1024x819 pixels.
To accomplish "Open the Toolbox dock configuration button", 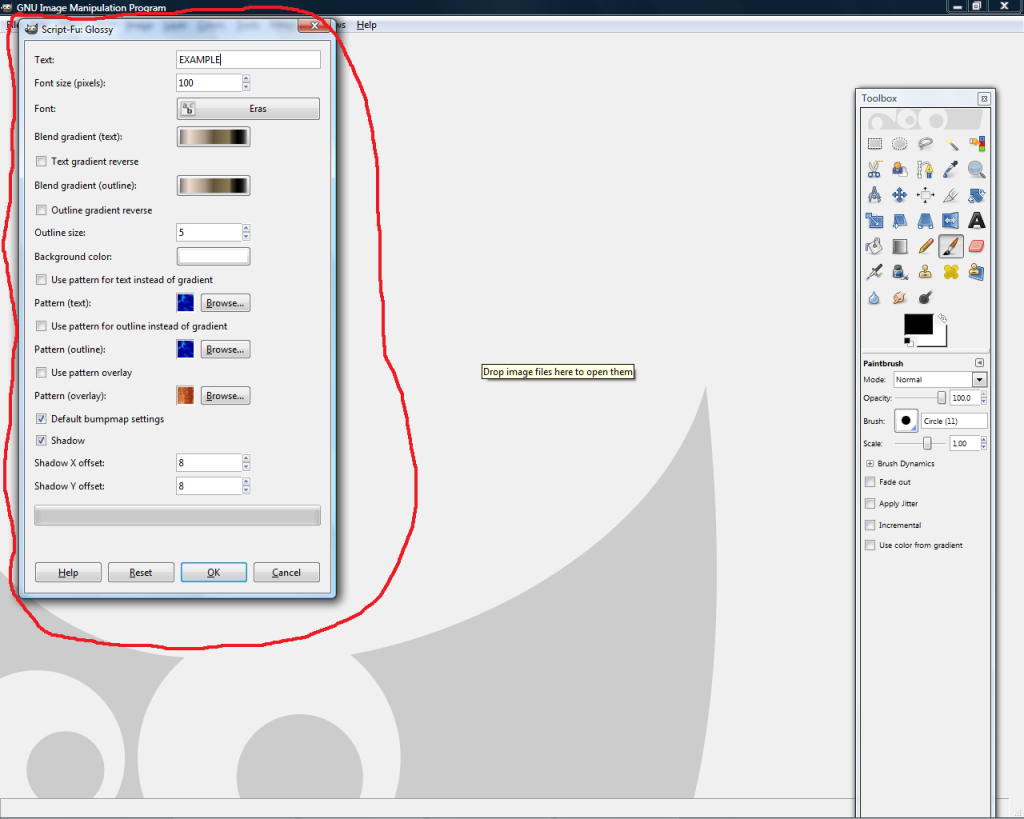I will pos(984,99).
